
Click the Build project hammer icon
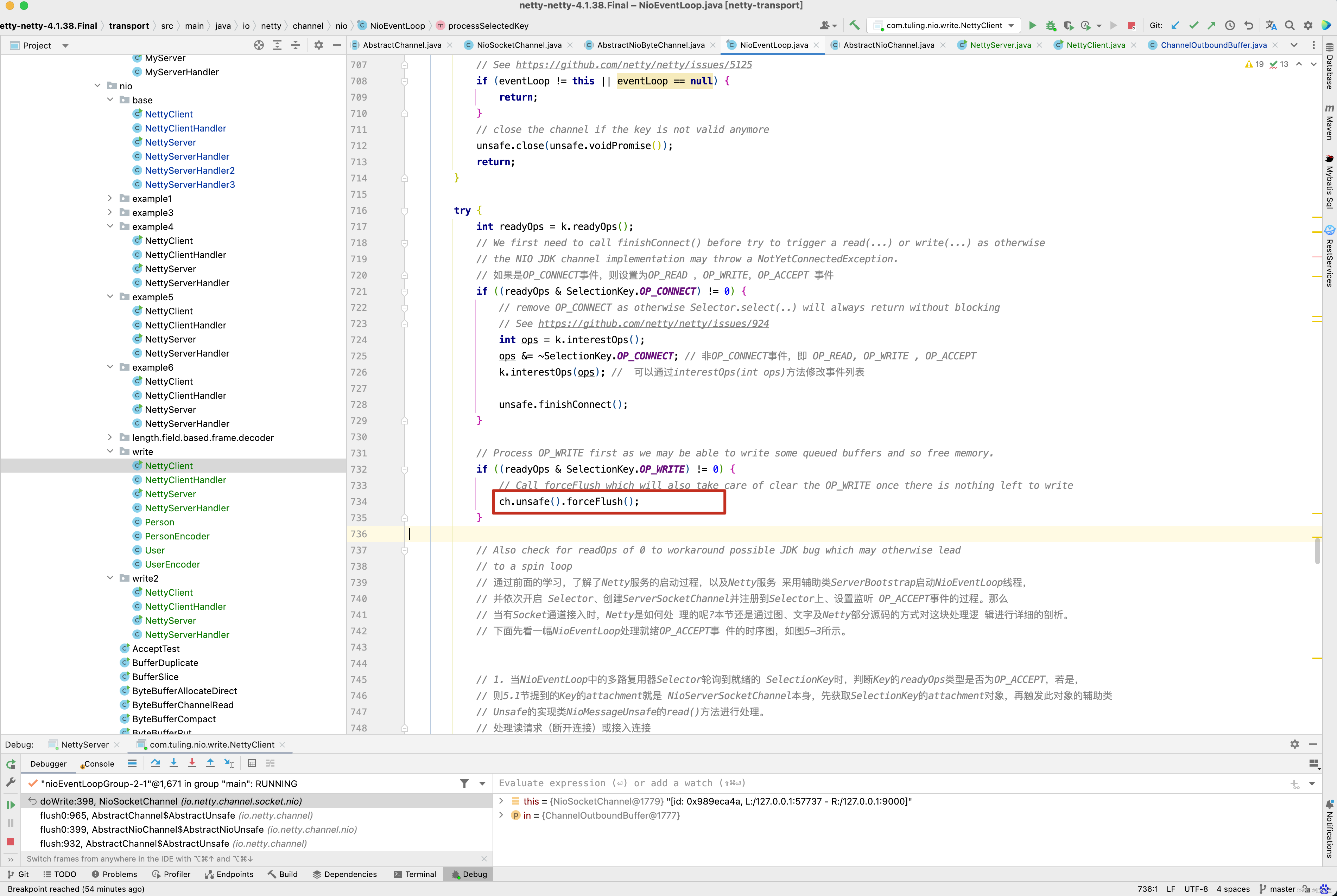[855, 25]
